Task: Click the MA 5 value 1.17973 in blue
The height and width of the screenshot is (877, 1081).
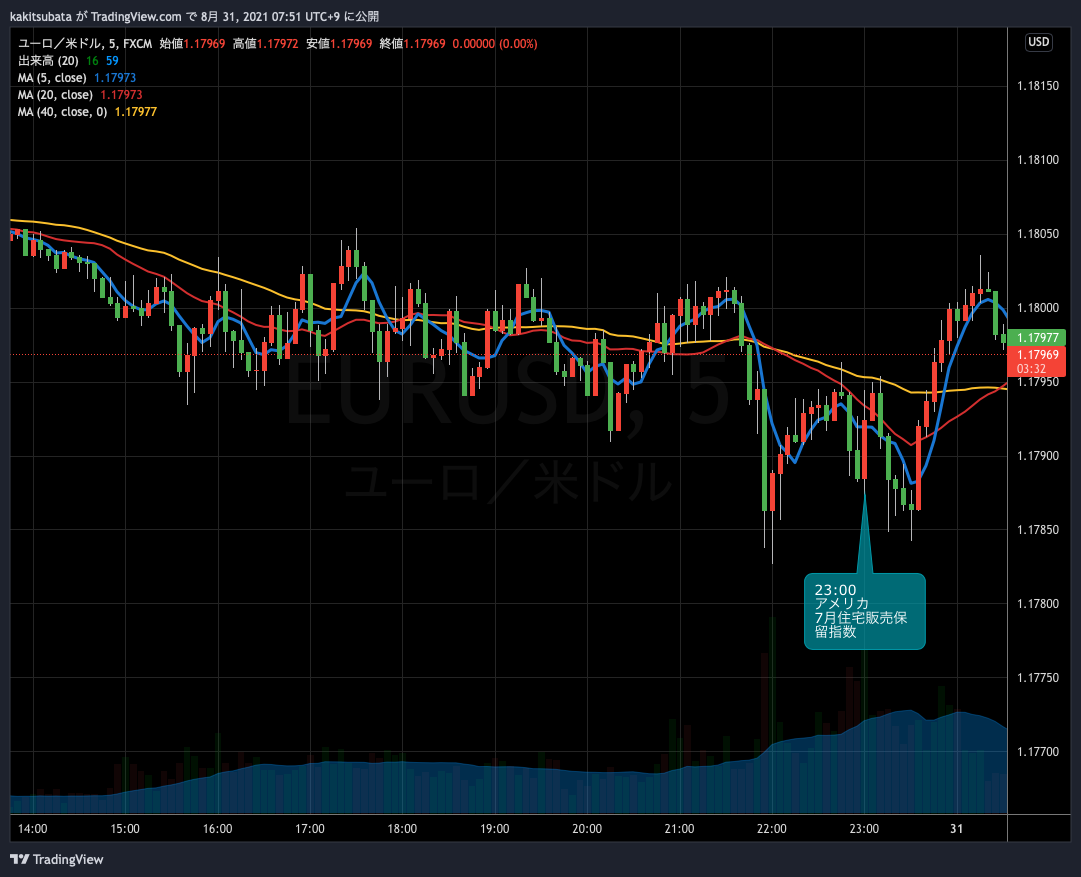Action: 115,78
